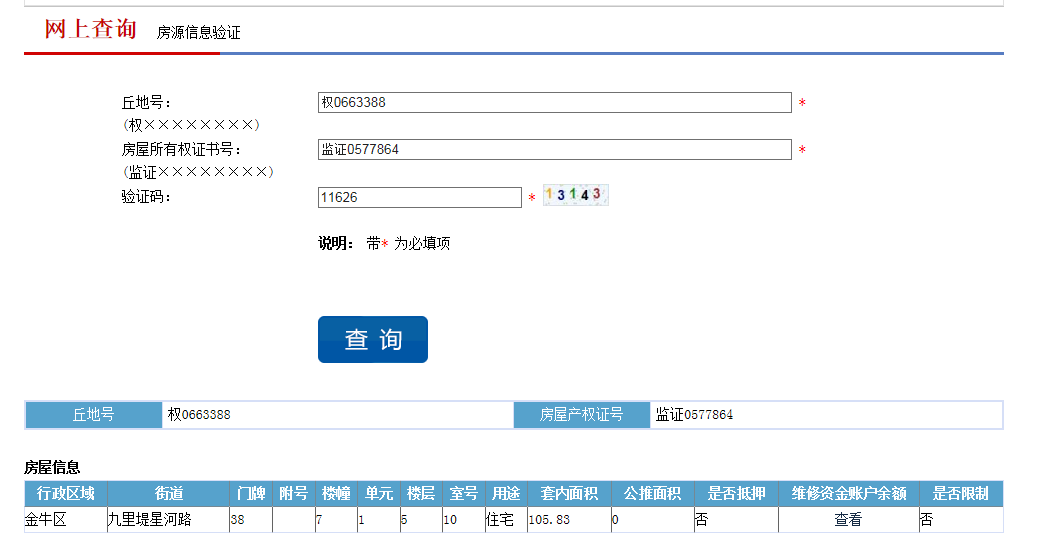The image size is (1037, 547).
Task: Open the 查看 link for maintenance fund balance
Action: [x=848, y=520]
